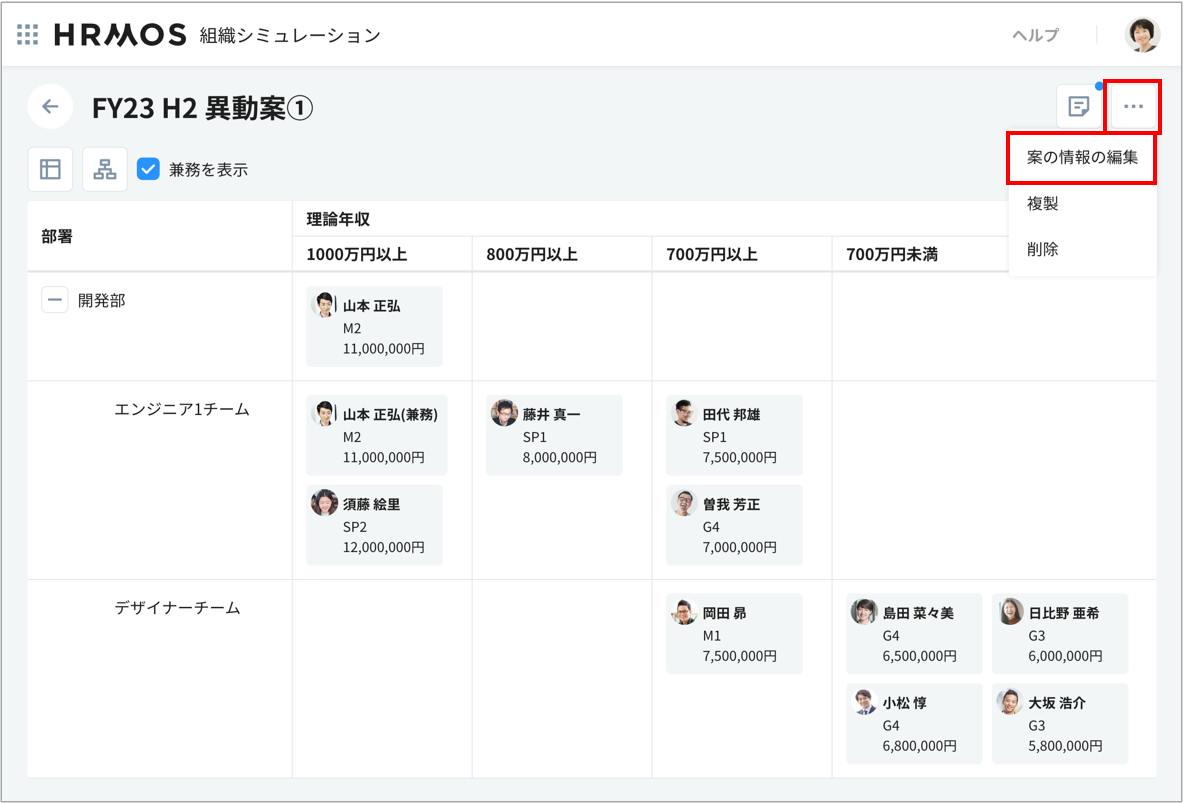Select 日比野 亜希 employee card

tap(1060, 633)
